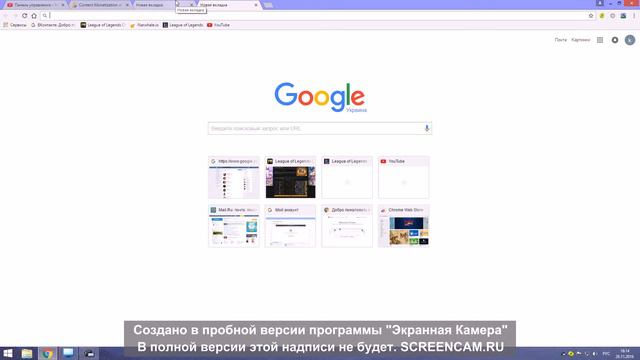The width and height of the screenshot is (640, 360).
Task: Start voice search with microphone icon
Action: coord(427,128)
